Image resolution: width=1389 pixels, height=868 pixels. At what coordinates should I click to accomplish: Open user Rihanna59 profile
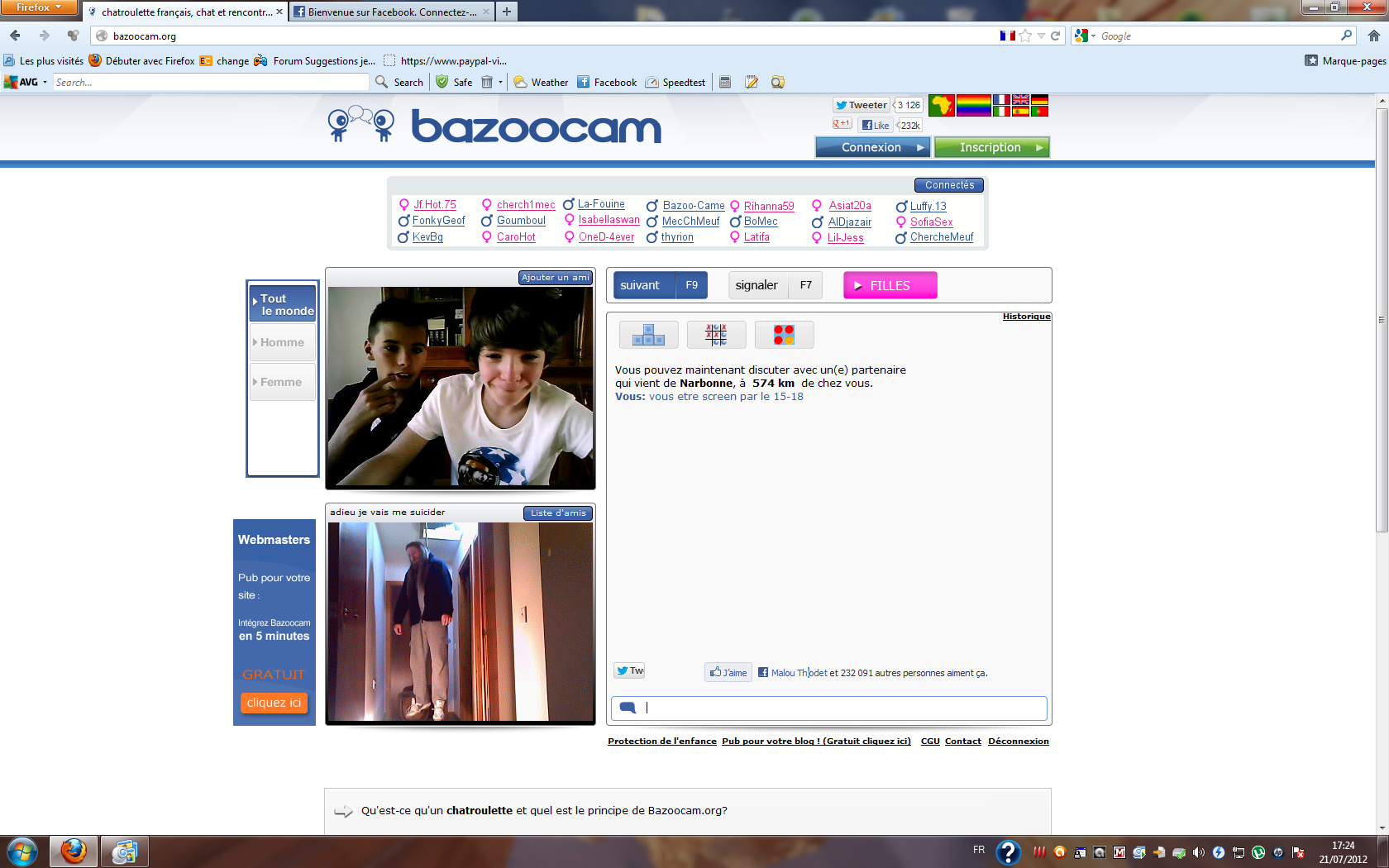pos(769,206)
